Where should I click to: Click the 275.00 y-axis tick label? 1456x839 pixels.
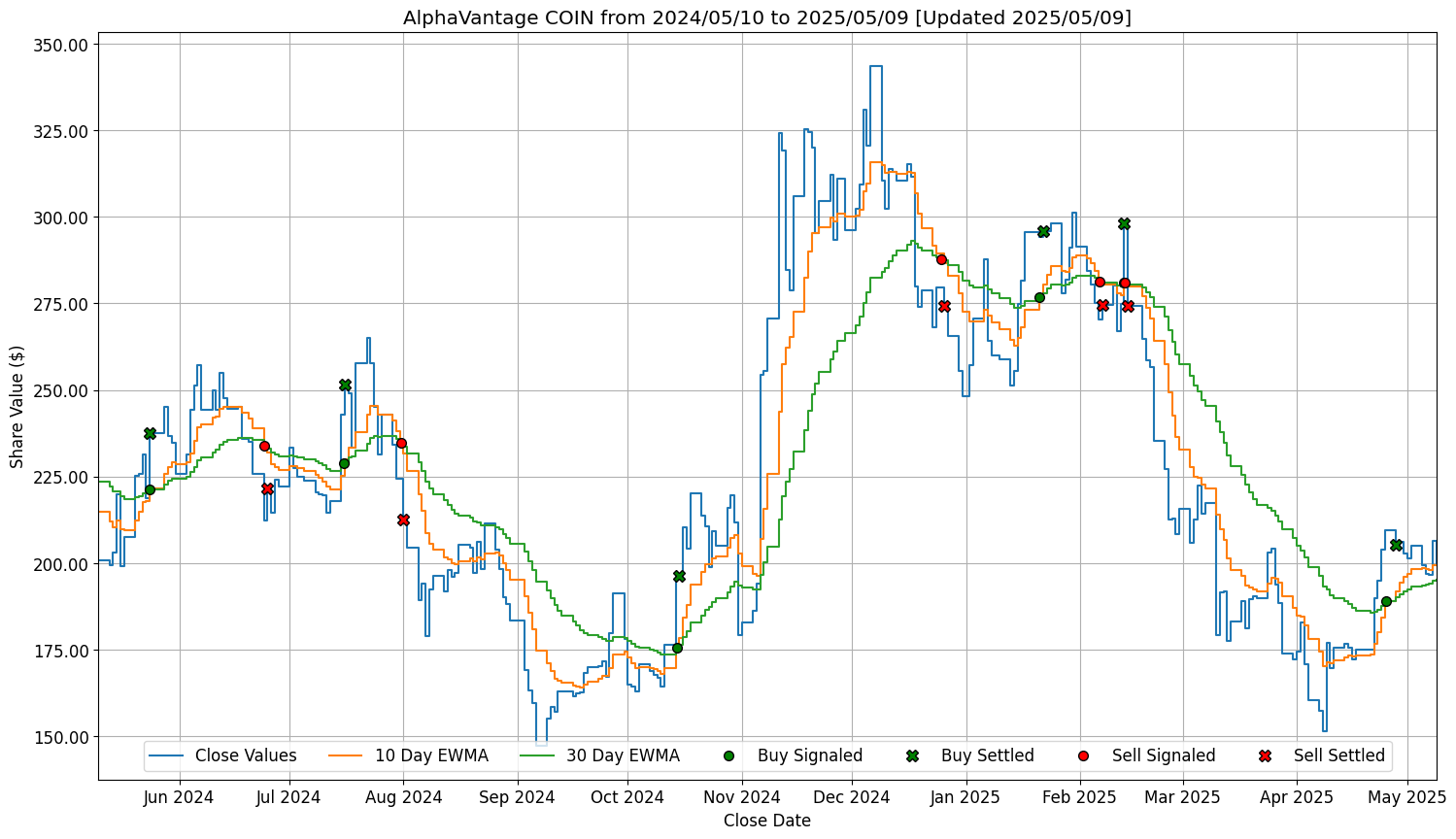click(x=62, y=304)
